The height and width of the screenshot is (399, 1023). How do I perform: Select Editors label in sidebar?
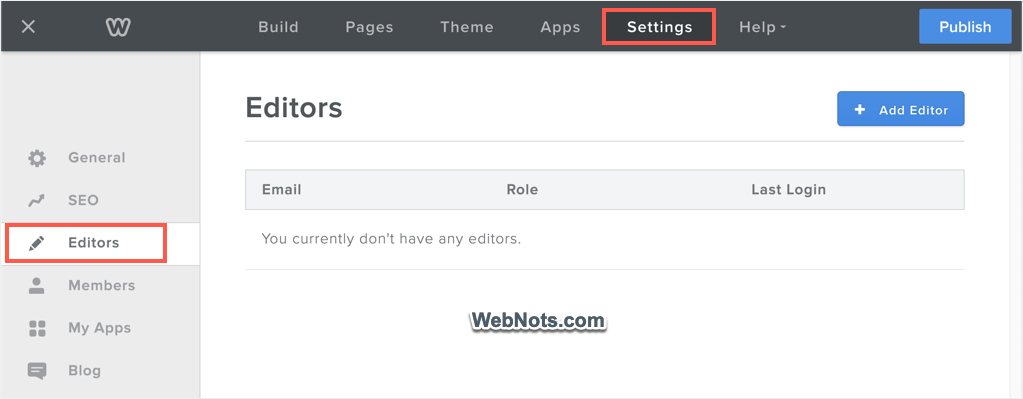(94, 243)
